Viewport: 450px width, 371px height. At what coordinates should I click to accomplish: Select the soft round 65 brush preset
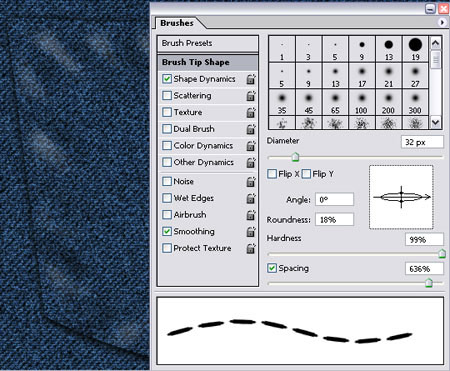coord(335,102)
